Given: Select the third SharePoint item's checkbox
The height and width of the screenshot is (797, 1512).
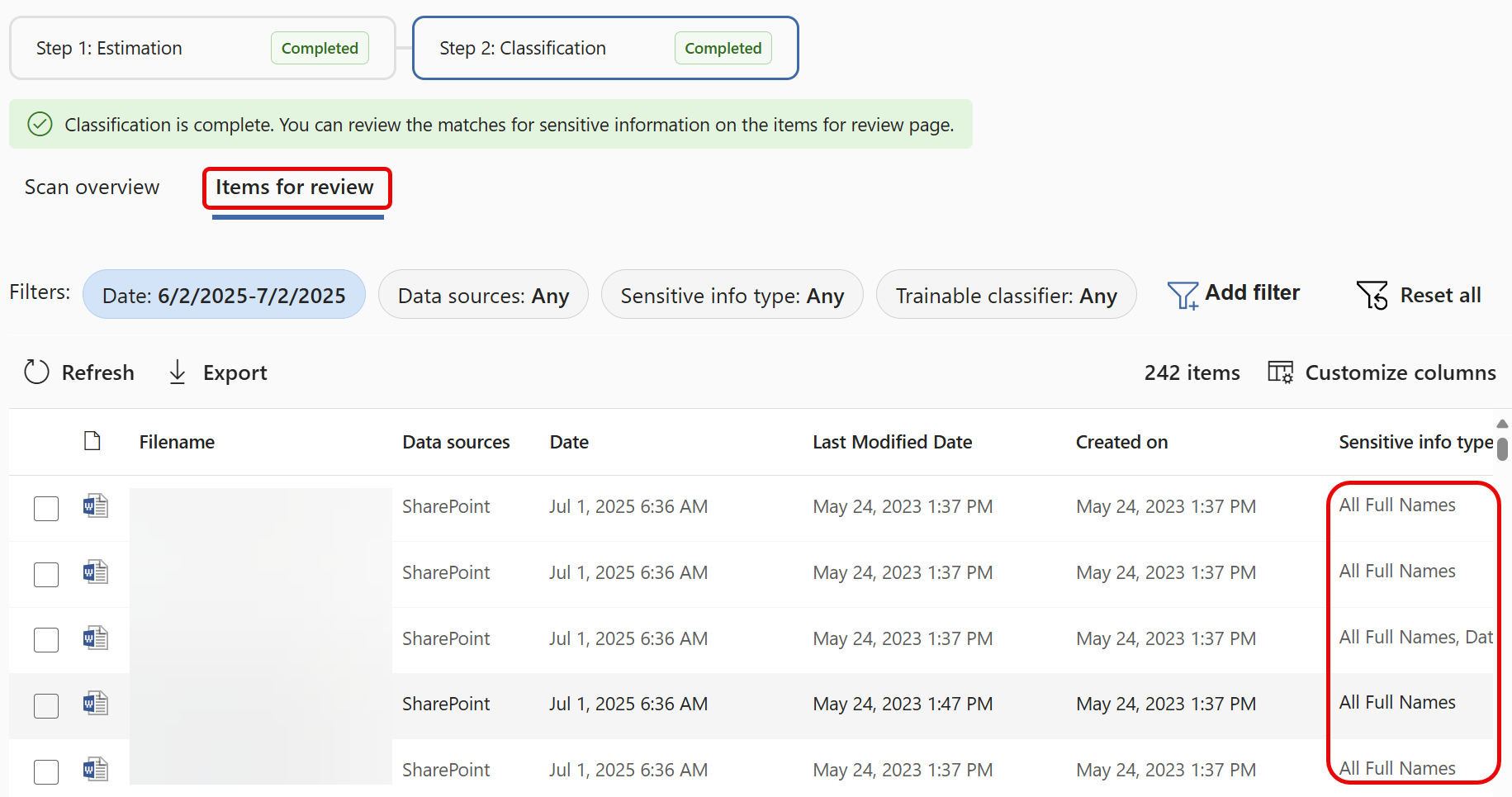Looking at the screenshot, I should click(x=46, y=639).
